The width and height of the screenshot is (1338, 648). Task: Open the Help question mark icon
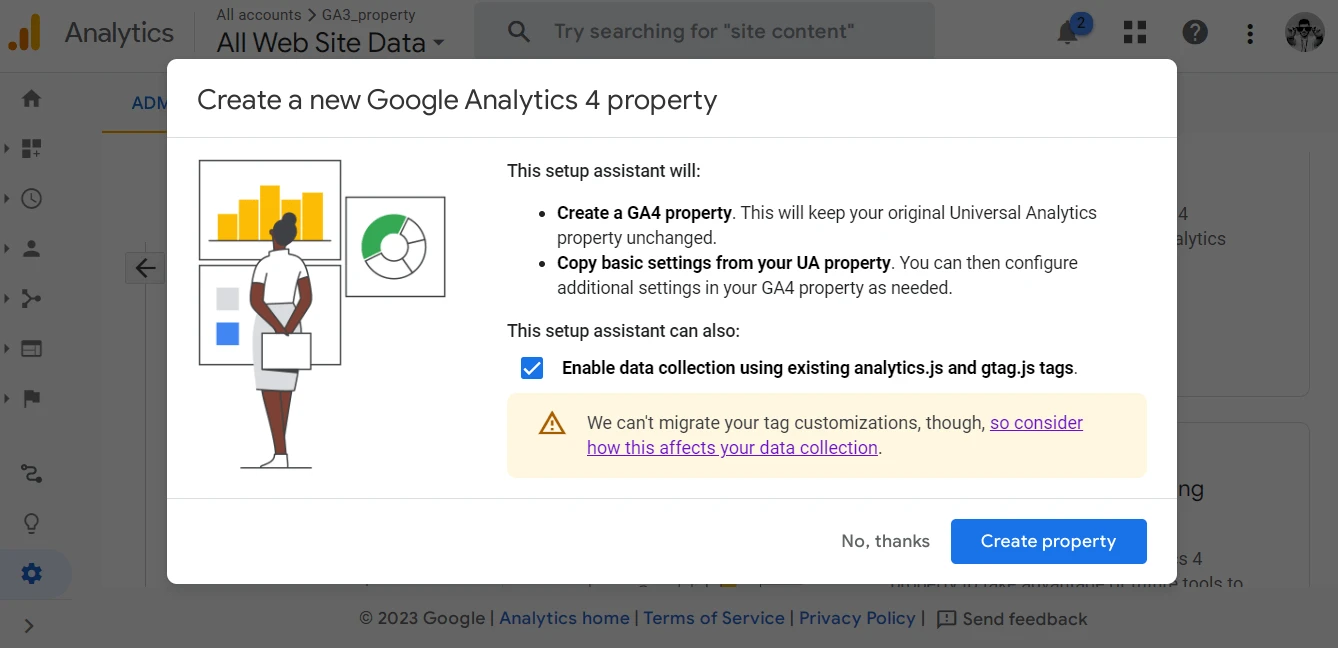tap(1195, 32)
